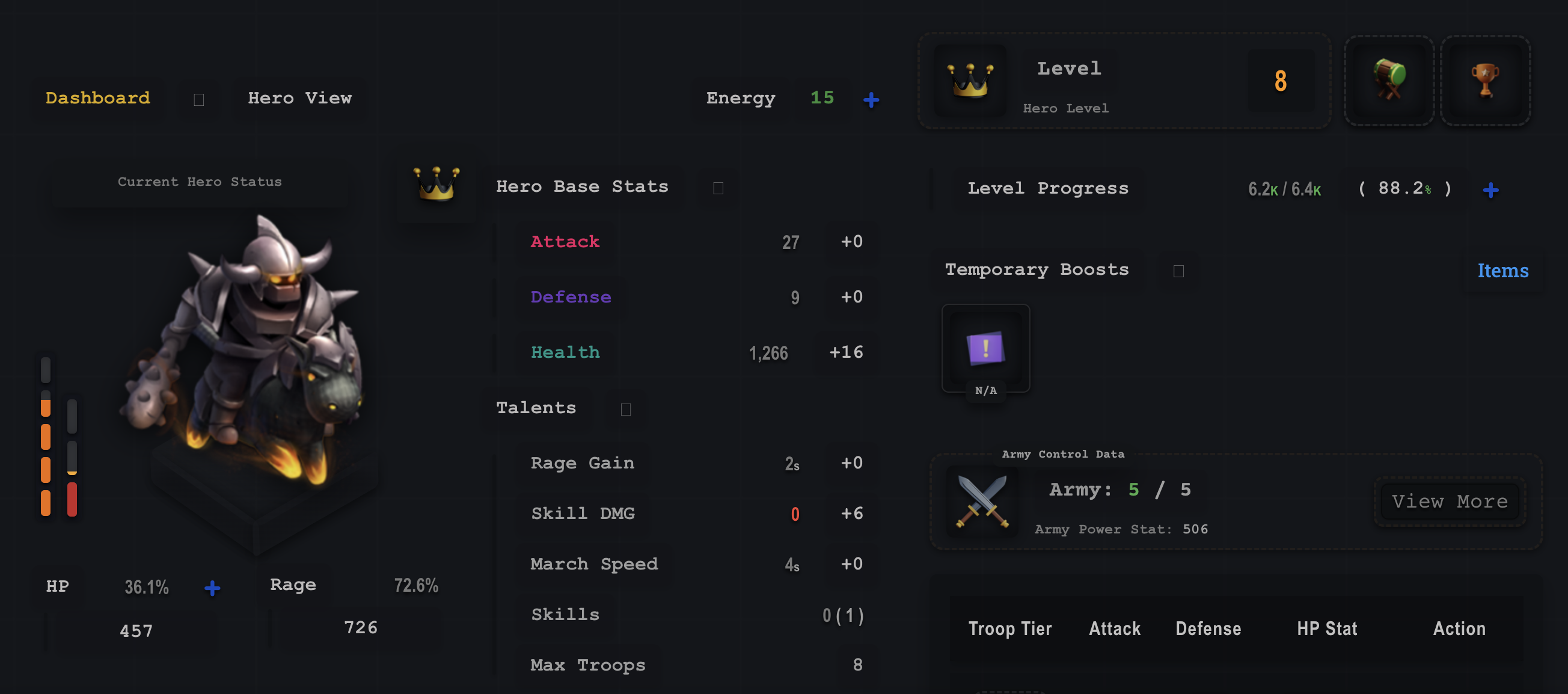Click the View More army button

(1450, 501)
